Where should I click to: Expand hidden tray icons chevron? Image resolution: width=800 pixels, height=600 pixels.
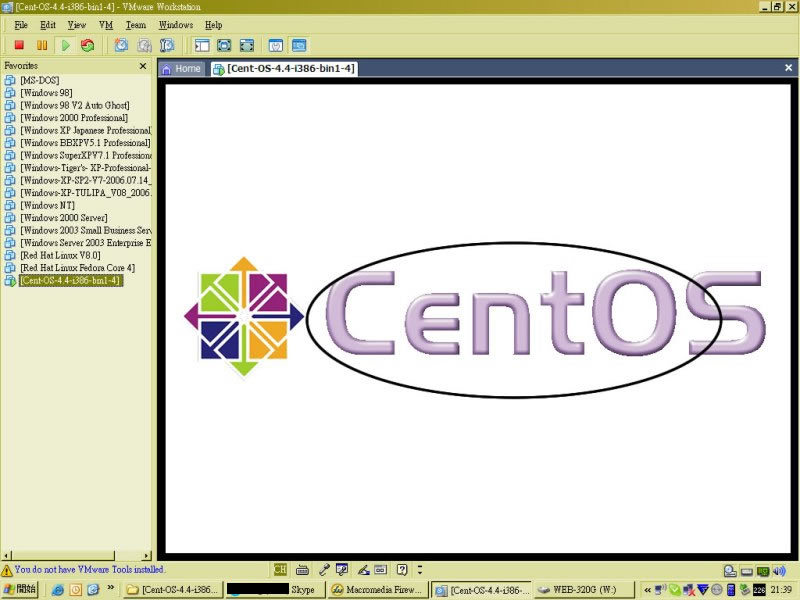647,590
